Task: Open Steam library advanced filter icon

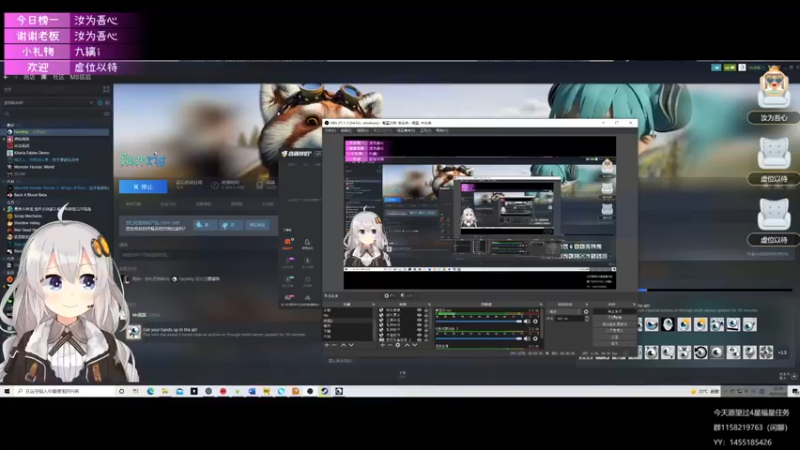Action: point(107,114)
